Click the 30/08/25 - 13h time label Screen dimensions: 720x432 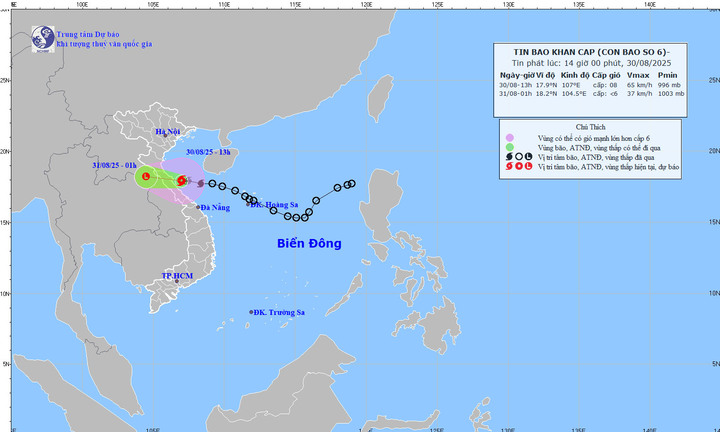(x=207, y=152)
